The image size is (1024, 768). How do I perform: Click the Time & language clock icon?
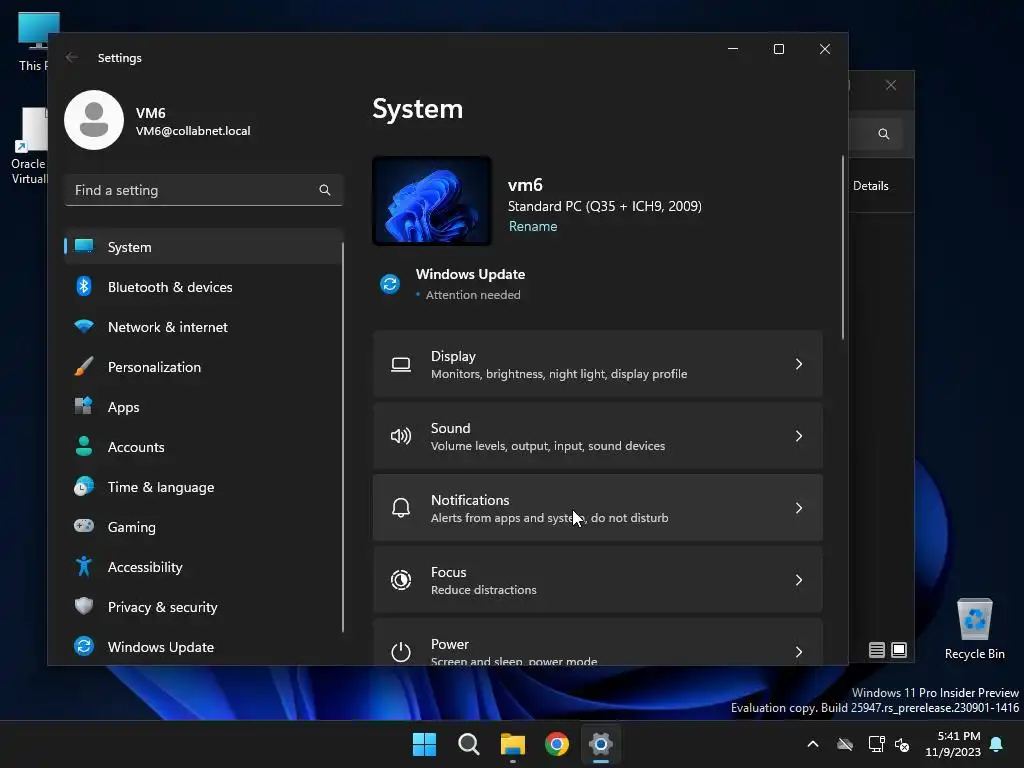(x=84, y=487)
